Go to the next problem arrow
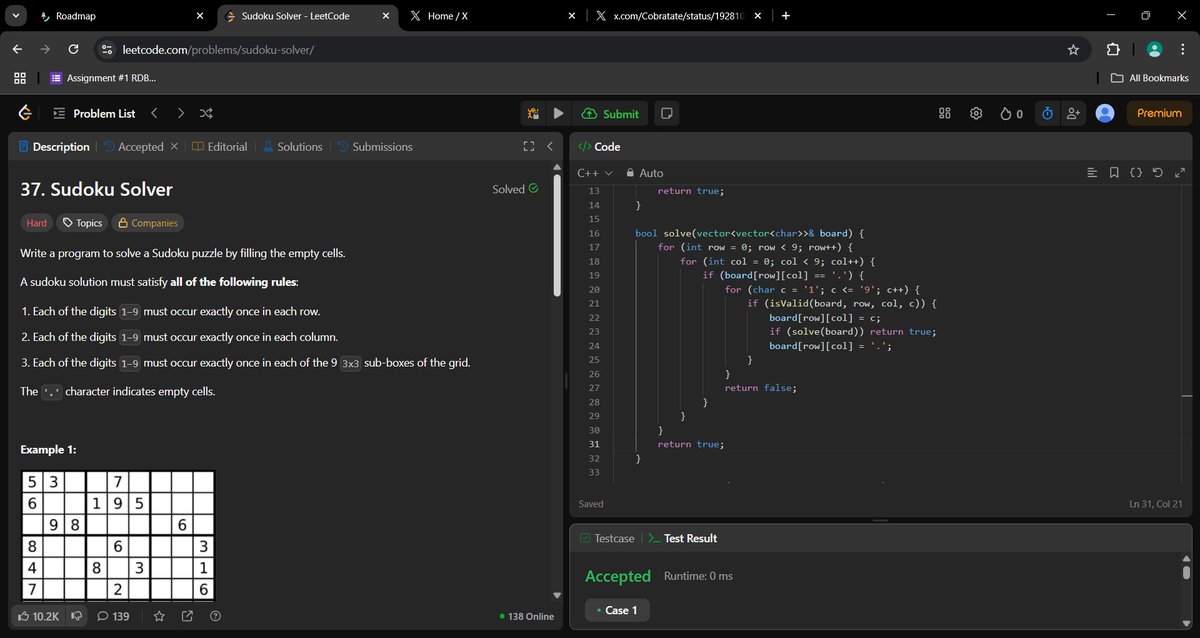This screenshot has height=638, width=1200. (x=180, y=113)
